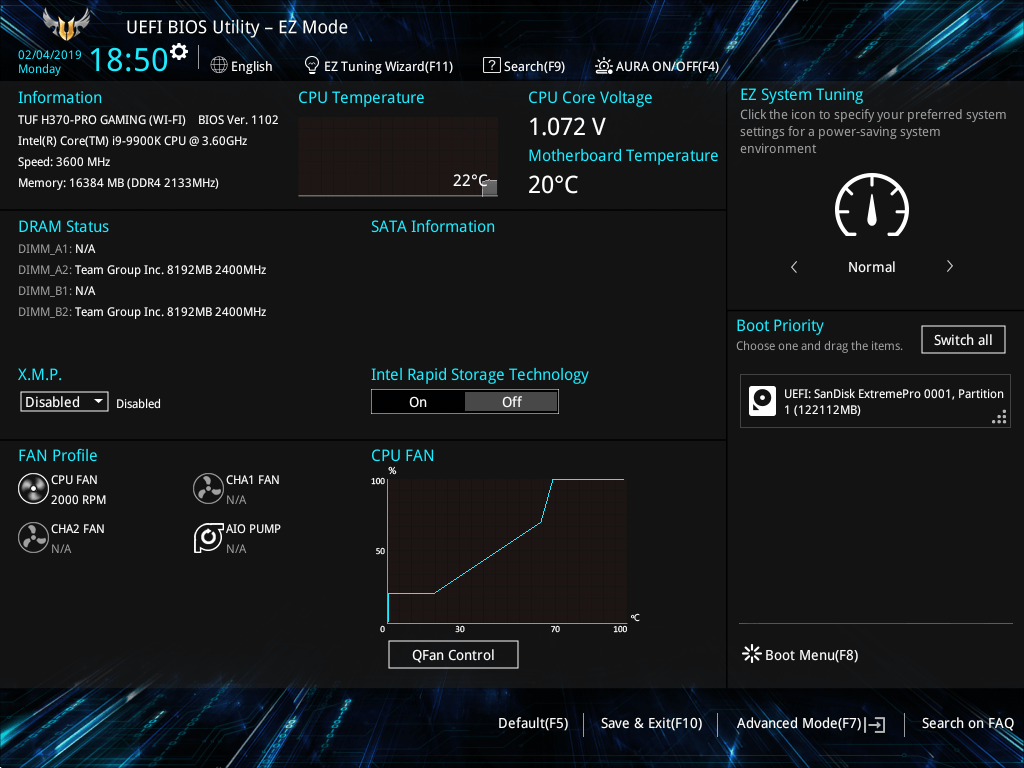Click the AURA light icon
The image size is (1024, 768).
tap(603, 66)
